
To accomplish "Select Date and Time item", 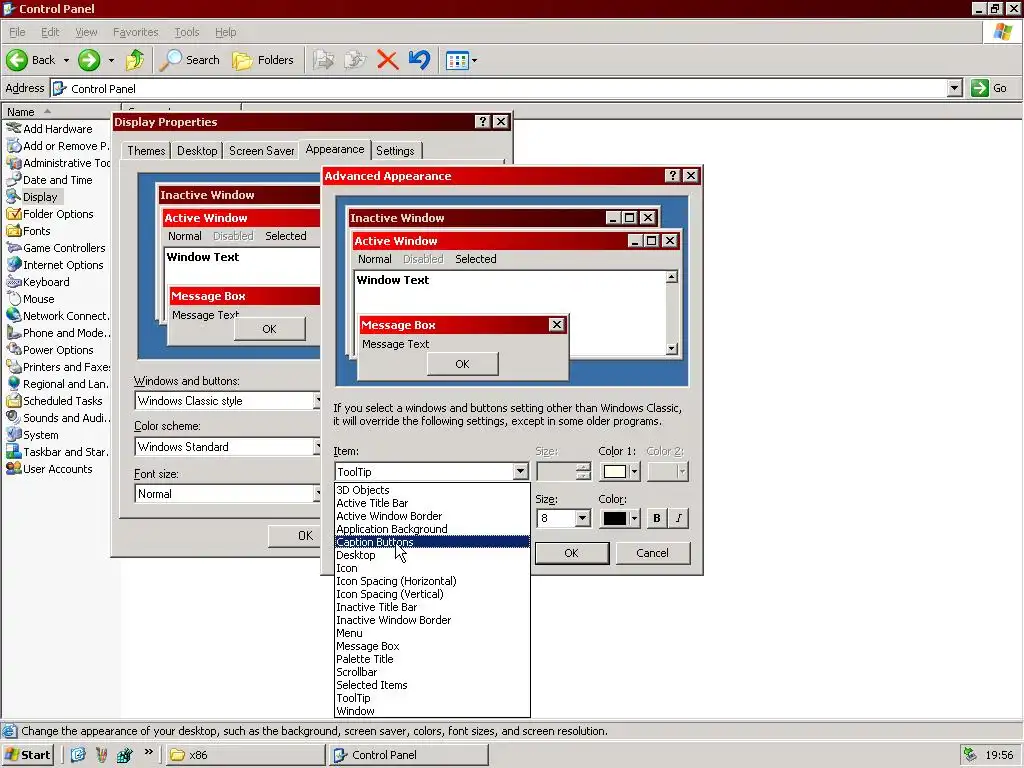I will [50, 180].
